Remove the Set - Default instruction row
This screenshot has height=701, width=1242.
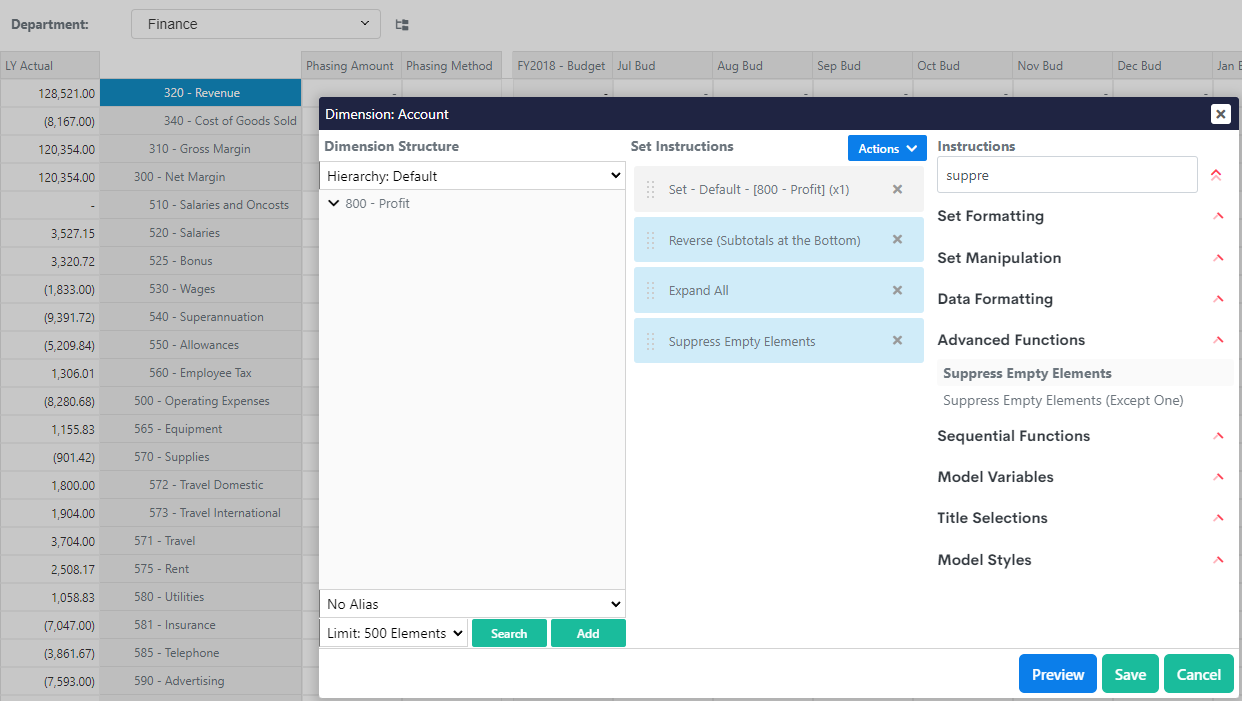tap(897, 189)
